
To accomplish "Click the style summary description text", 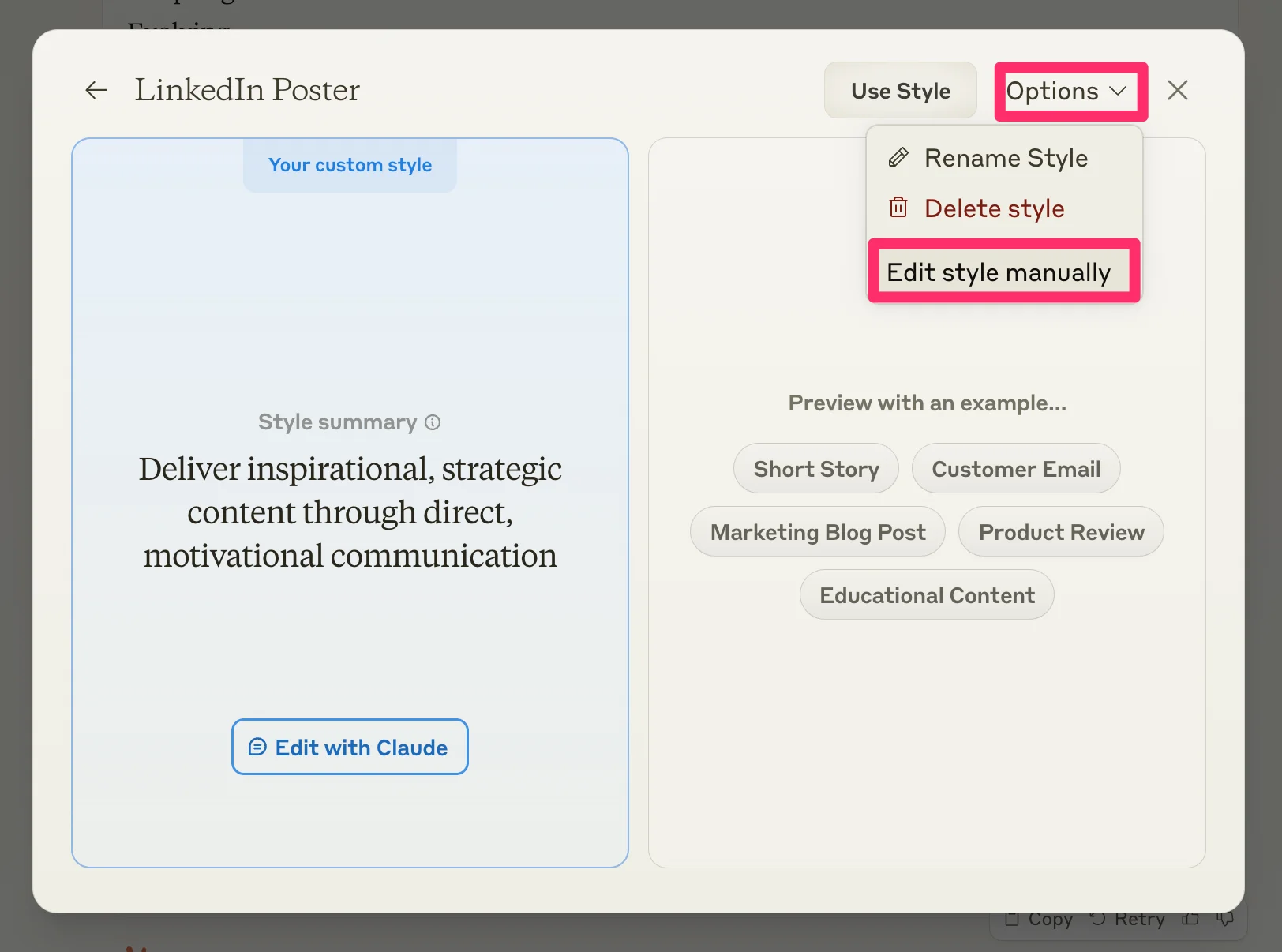I will tap(350, 512).
